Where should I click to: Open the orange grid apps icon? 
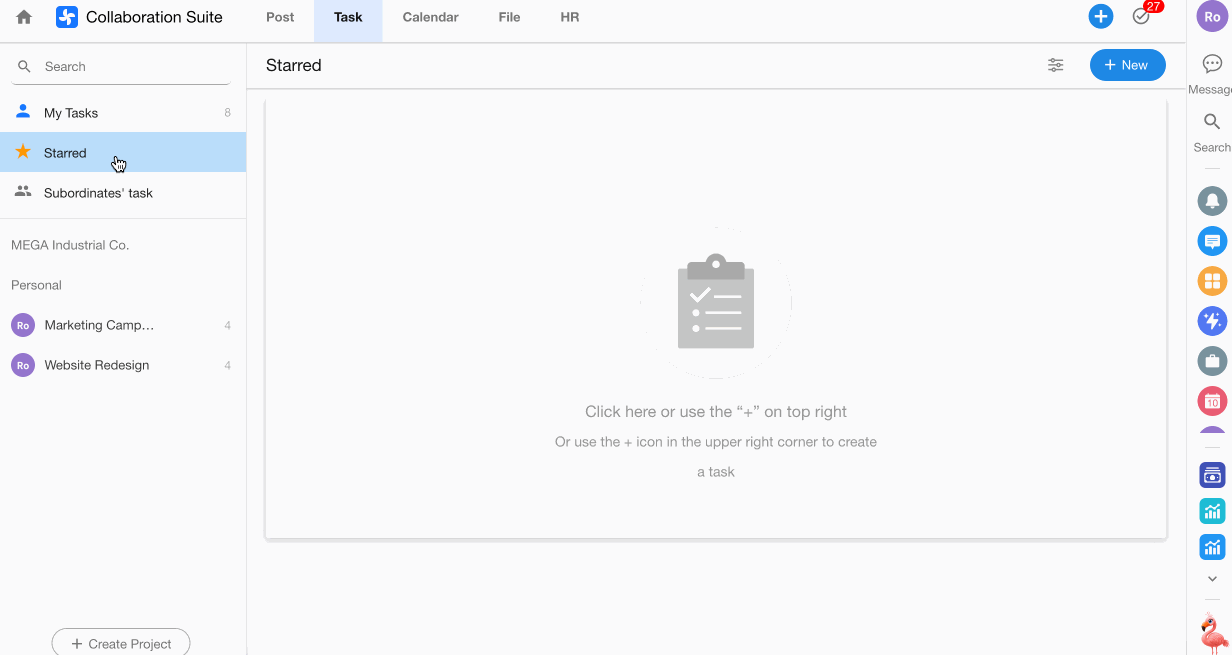pos(1212,281)
